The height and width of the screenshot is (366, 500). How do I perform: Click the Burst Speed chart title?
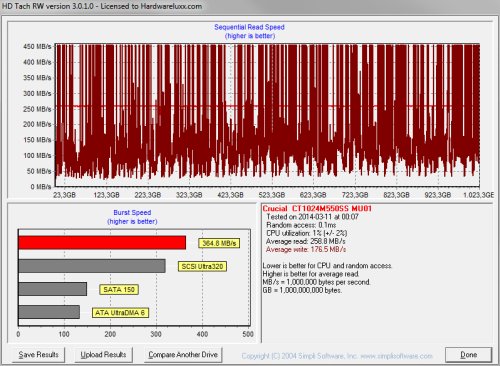point(132,213)
